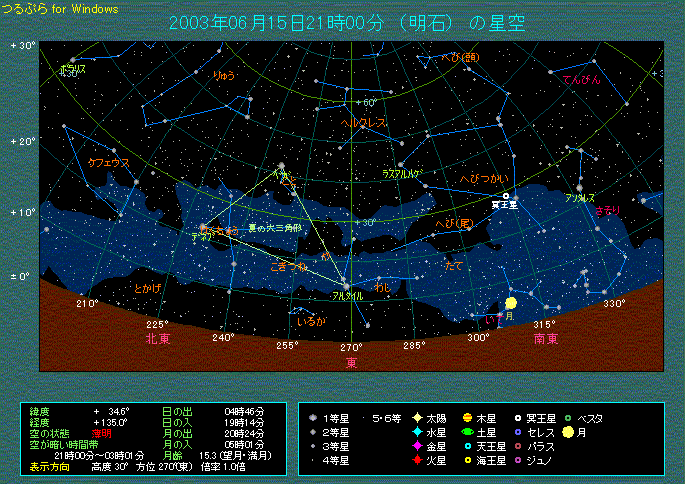Image resolution: width=685 pixels, height=484 pixels.
Task: Select the cyan 水星 Mercury symbol in the legend
Action: (418, 432)
